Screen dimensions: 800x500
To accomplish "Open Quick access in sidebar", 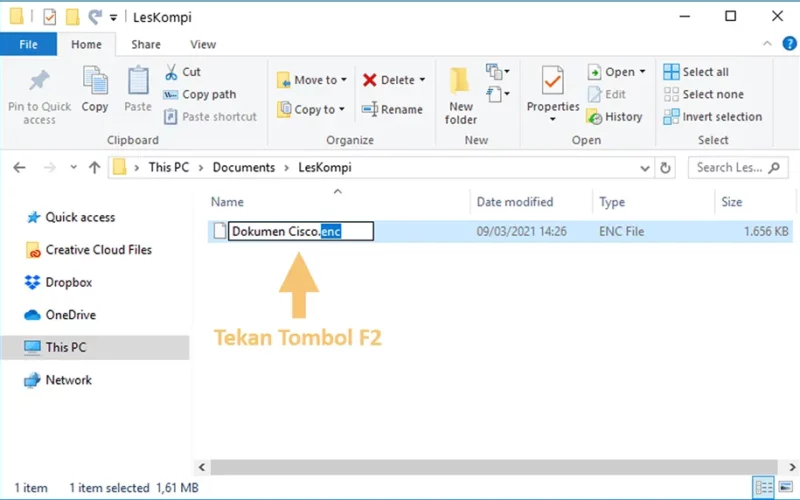I will coord(70,217).
